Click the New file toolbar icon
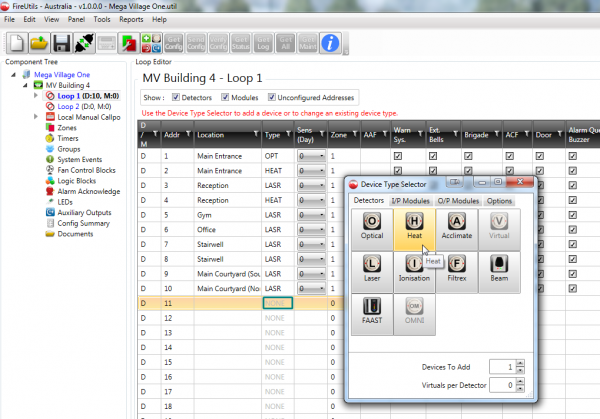Image resolution: width=600 pixels, height=419 pixels. pos(16,43)
